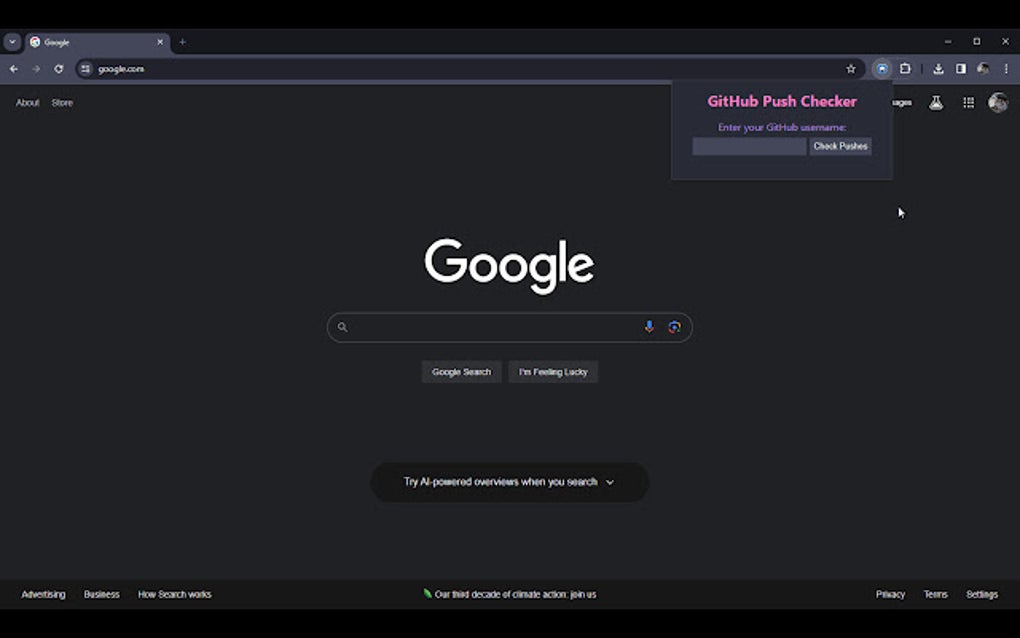Open the Downloads icon in the toolbar
The width and height of the screenshot is (1020, 638).
pyautogui.click(x=938, y=68)
